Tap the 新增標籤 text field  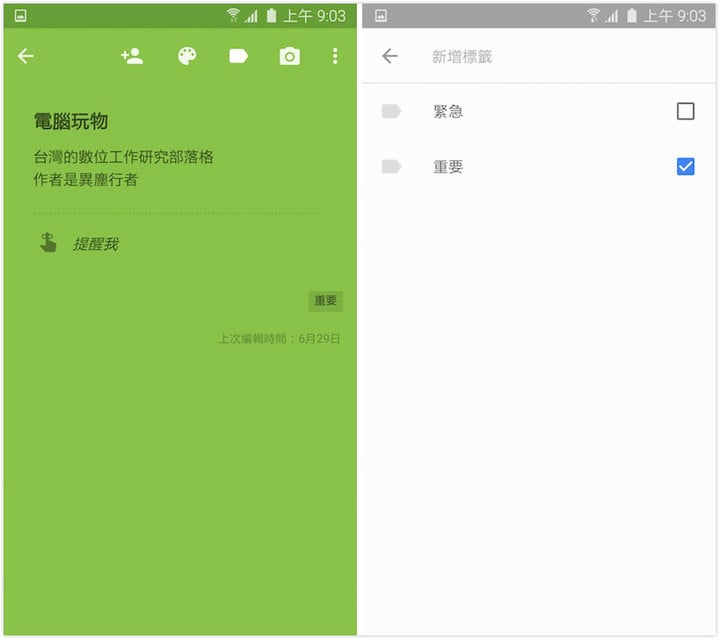click(x=462, y=57)
